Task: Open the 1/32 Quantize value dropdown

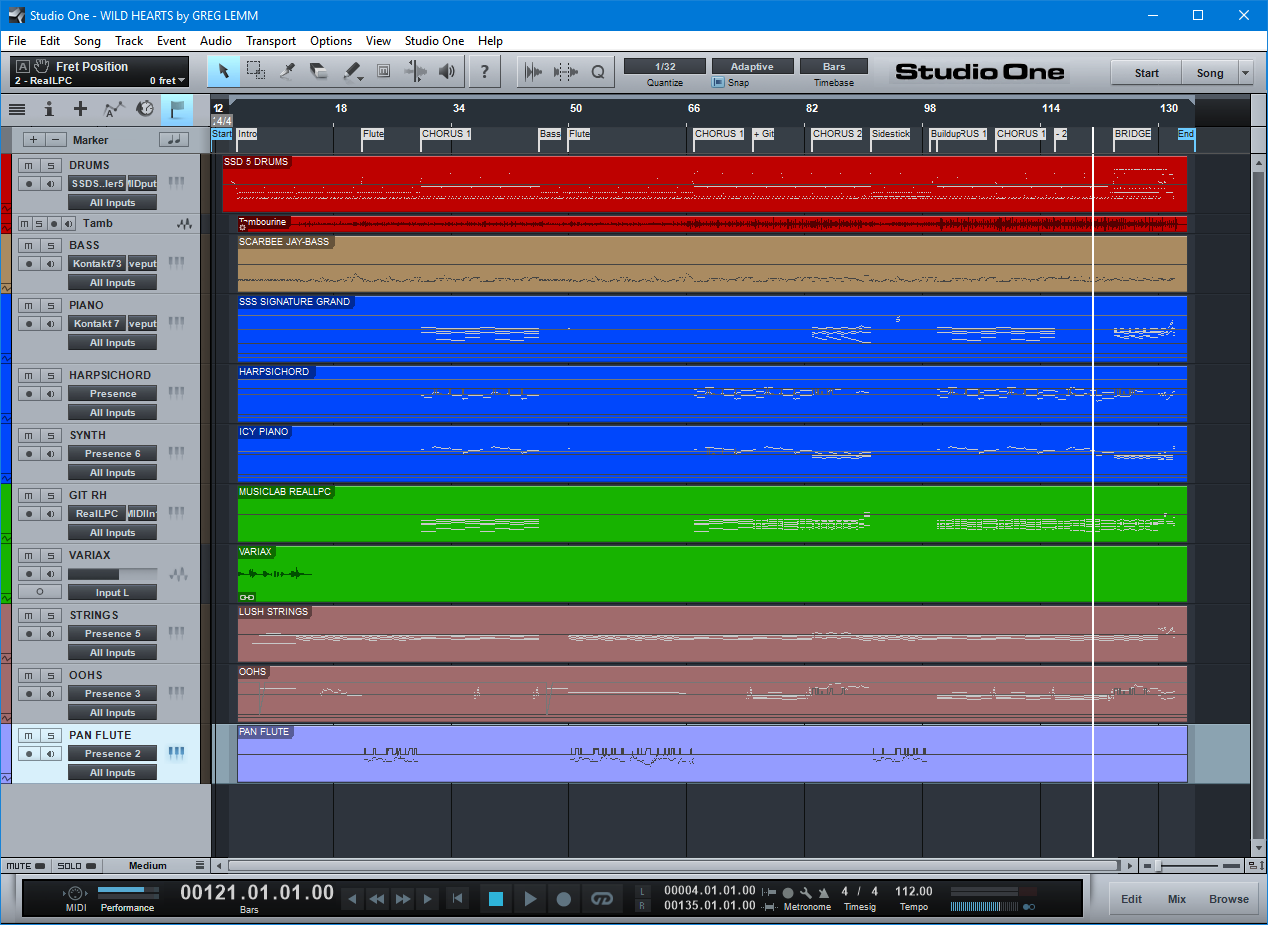Action: click(x=665, y=66)
